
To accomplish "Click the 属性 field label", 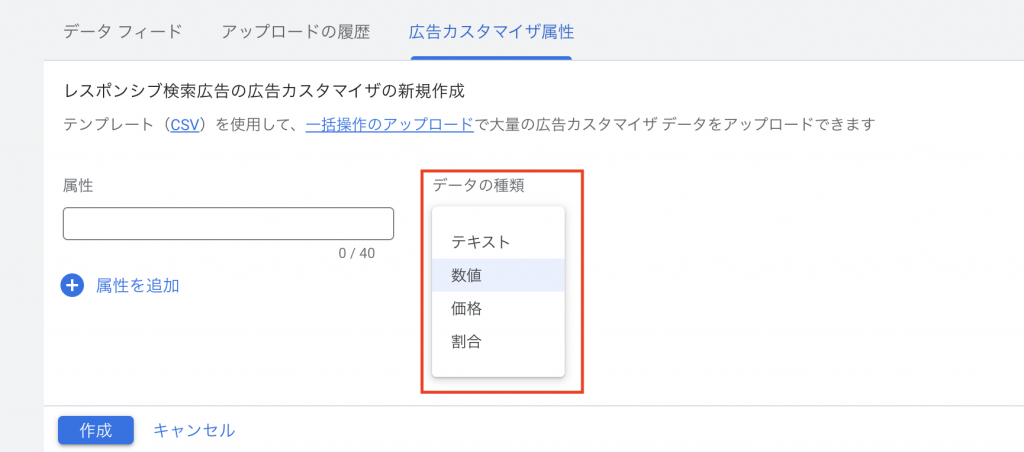I will tap(78, 185).
